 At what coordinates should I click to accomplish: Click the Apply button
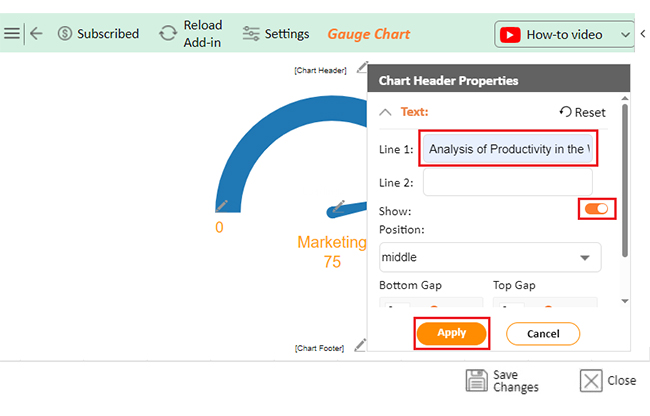(x=451, y=334)
